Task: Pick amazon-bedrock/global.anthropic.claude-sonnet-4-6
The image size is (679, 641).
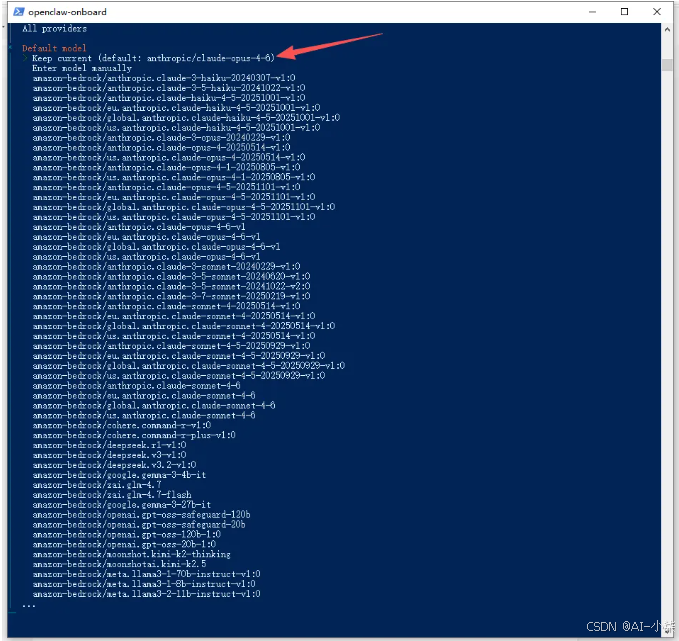Action: click(154, 406)
